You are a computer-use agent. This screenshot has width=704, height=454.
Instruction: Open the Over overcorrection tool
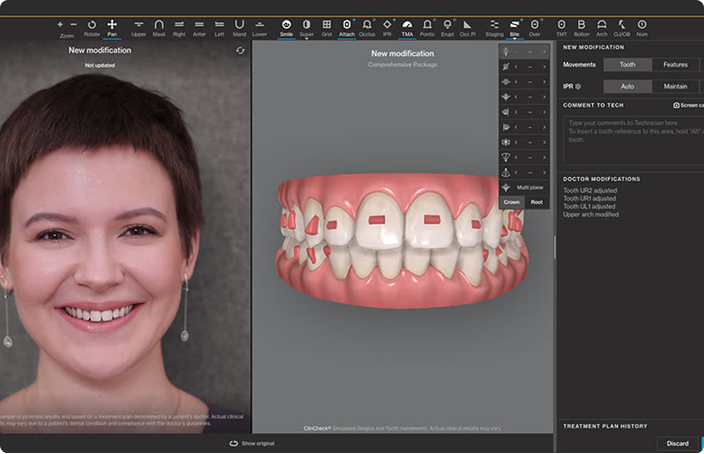click(x=535, y=27)
